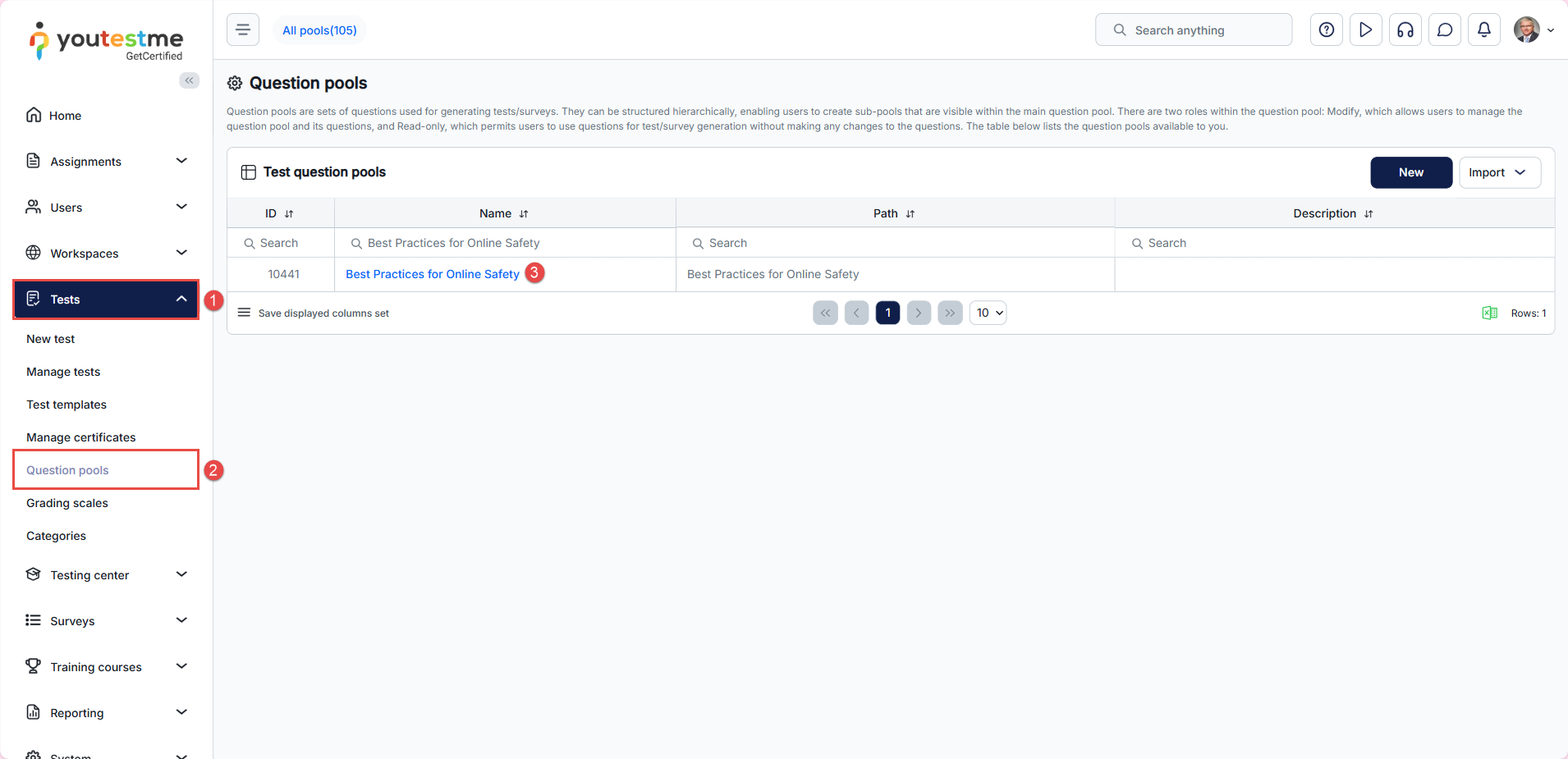Toggle the hamburger menu button in header
The width and height of the screenshot is (1568, 759).
243,30
